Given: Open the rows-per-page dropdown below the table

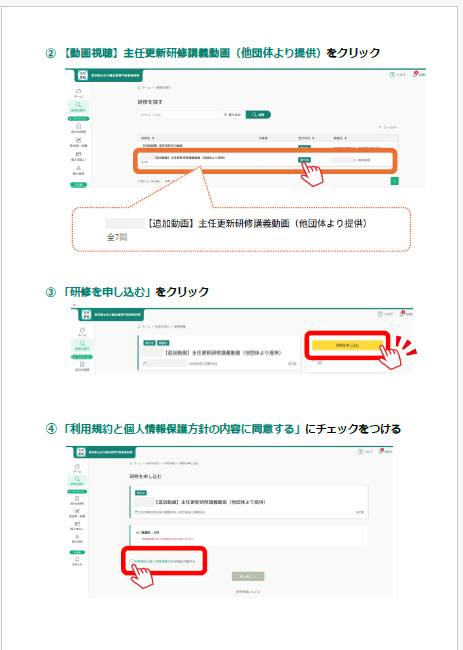Looking at the screenshot, I should (x=167, y=181).
